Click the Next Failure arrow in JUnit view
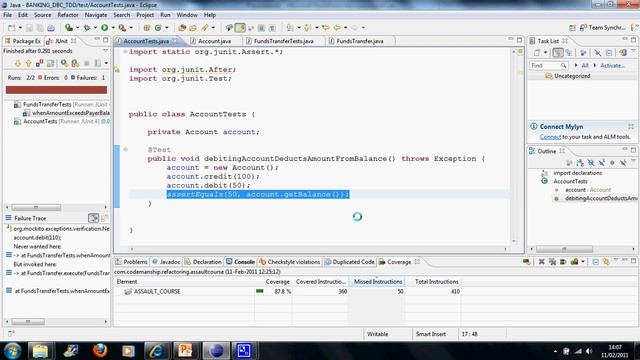This screenshot has height=360, width=640. pyautogui.click(x=18, y=63)
